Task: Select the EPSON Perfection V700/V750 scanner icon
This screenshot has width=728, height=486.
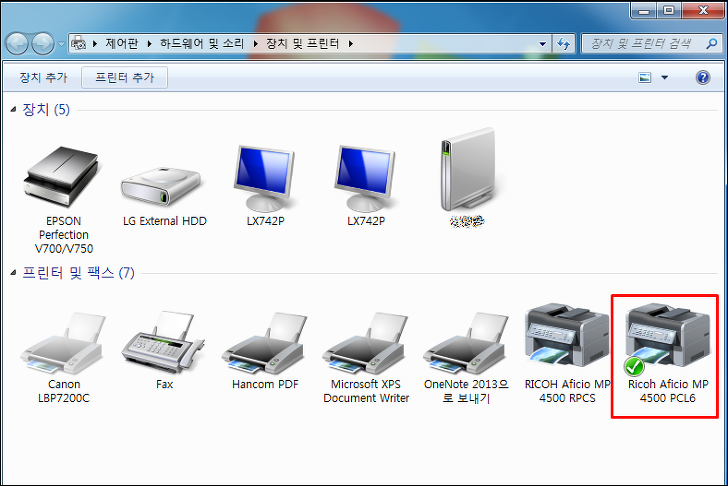Action: 63,177
